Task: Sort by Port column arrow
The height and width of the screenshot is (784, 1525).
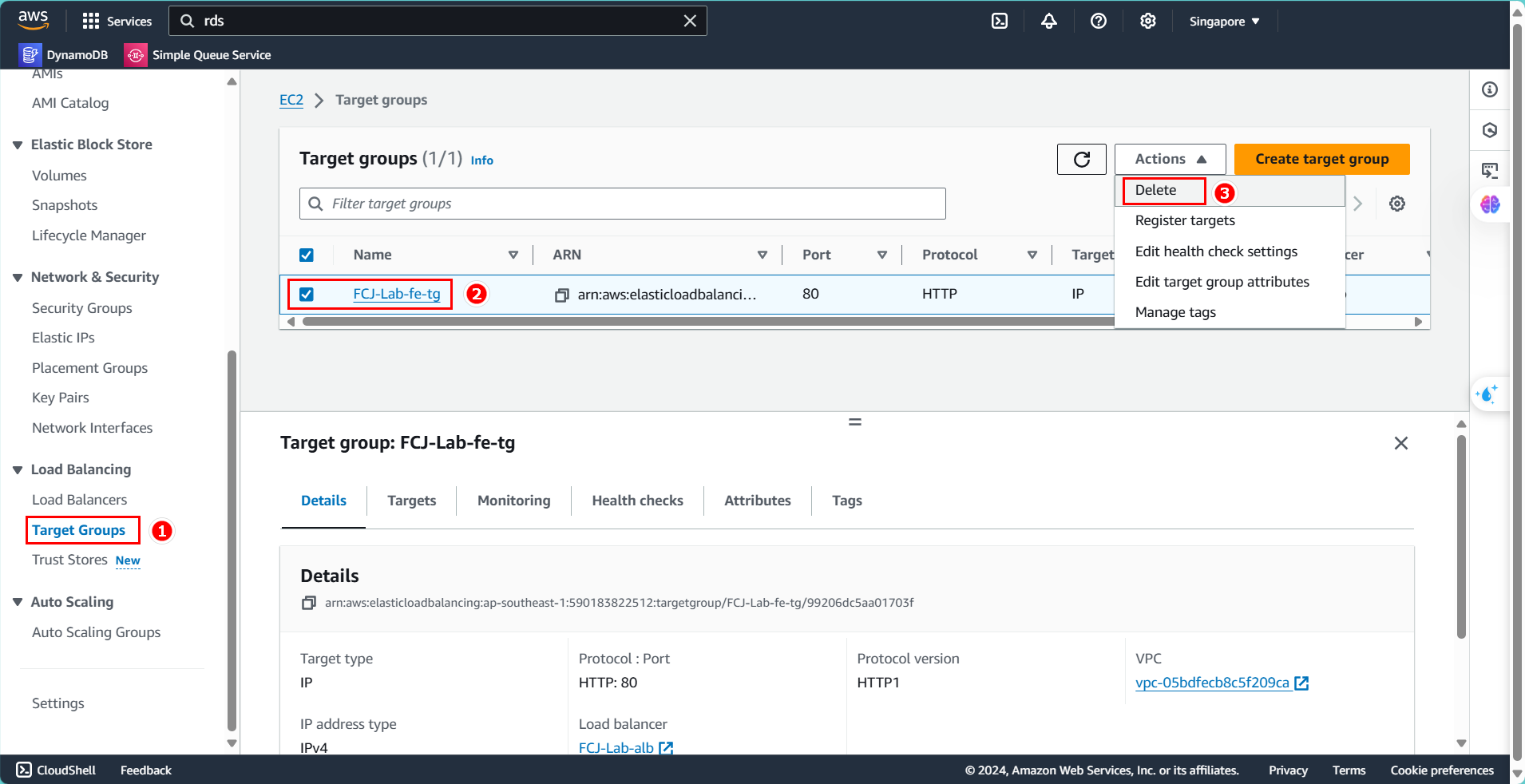Action: (882, 255)
